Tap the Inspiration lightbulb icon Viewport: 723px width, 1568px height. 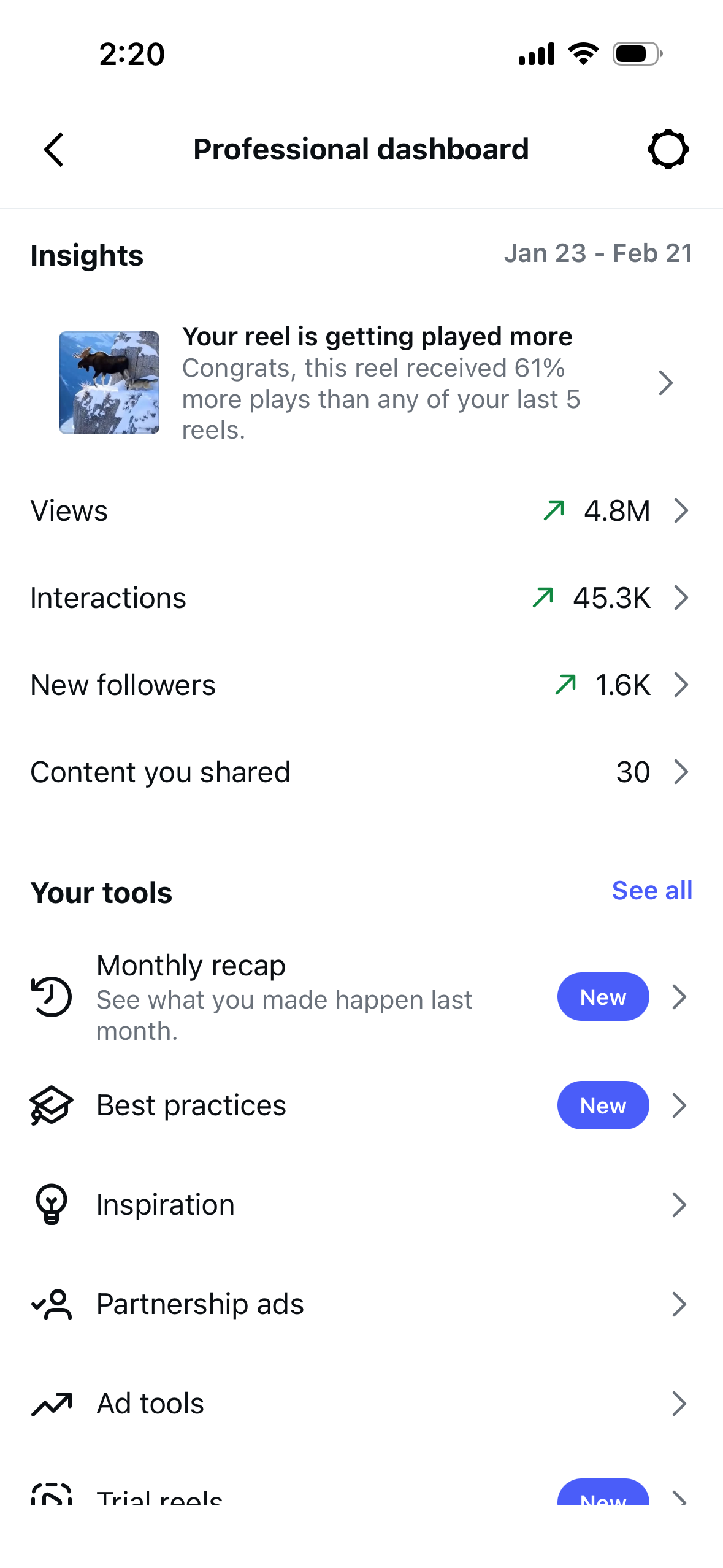tap(52, 1204)
